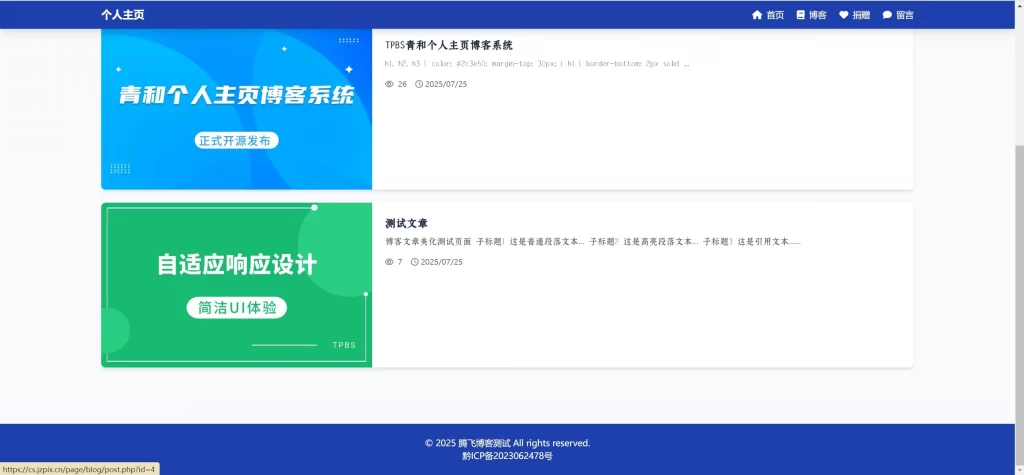
Task: Click the TPBS post CSS excerpt text
Action: (537, 64)
